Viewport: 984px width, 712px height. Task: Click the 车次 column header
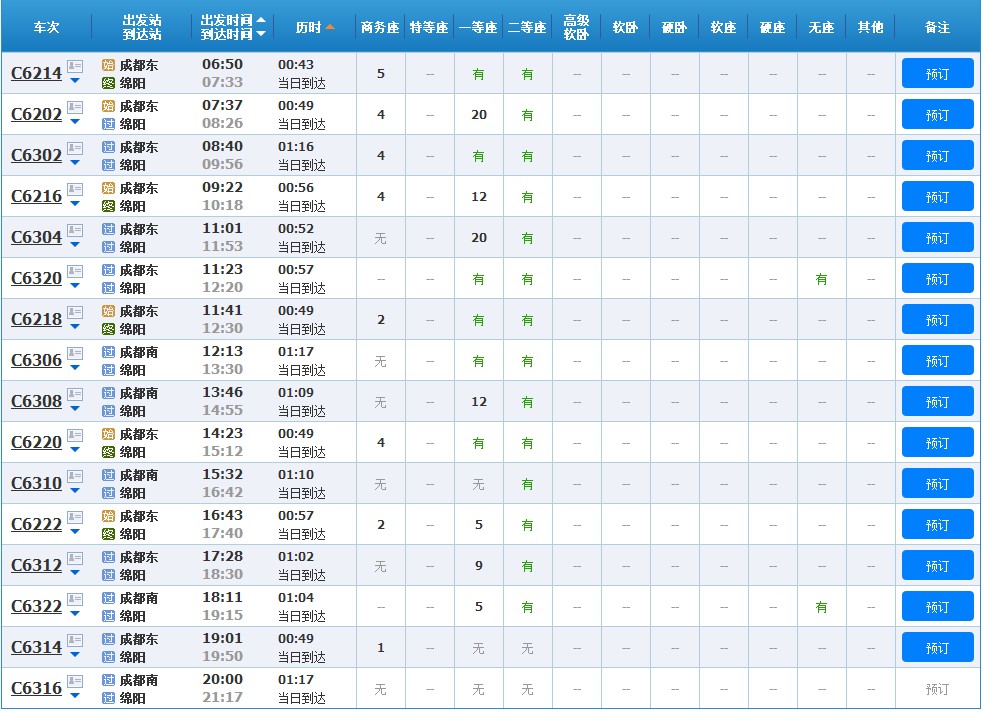tap(46, 27)
